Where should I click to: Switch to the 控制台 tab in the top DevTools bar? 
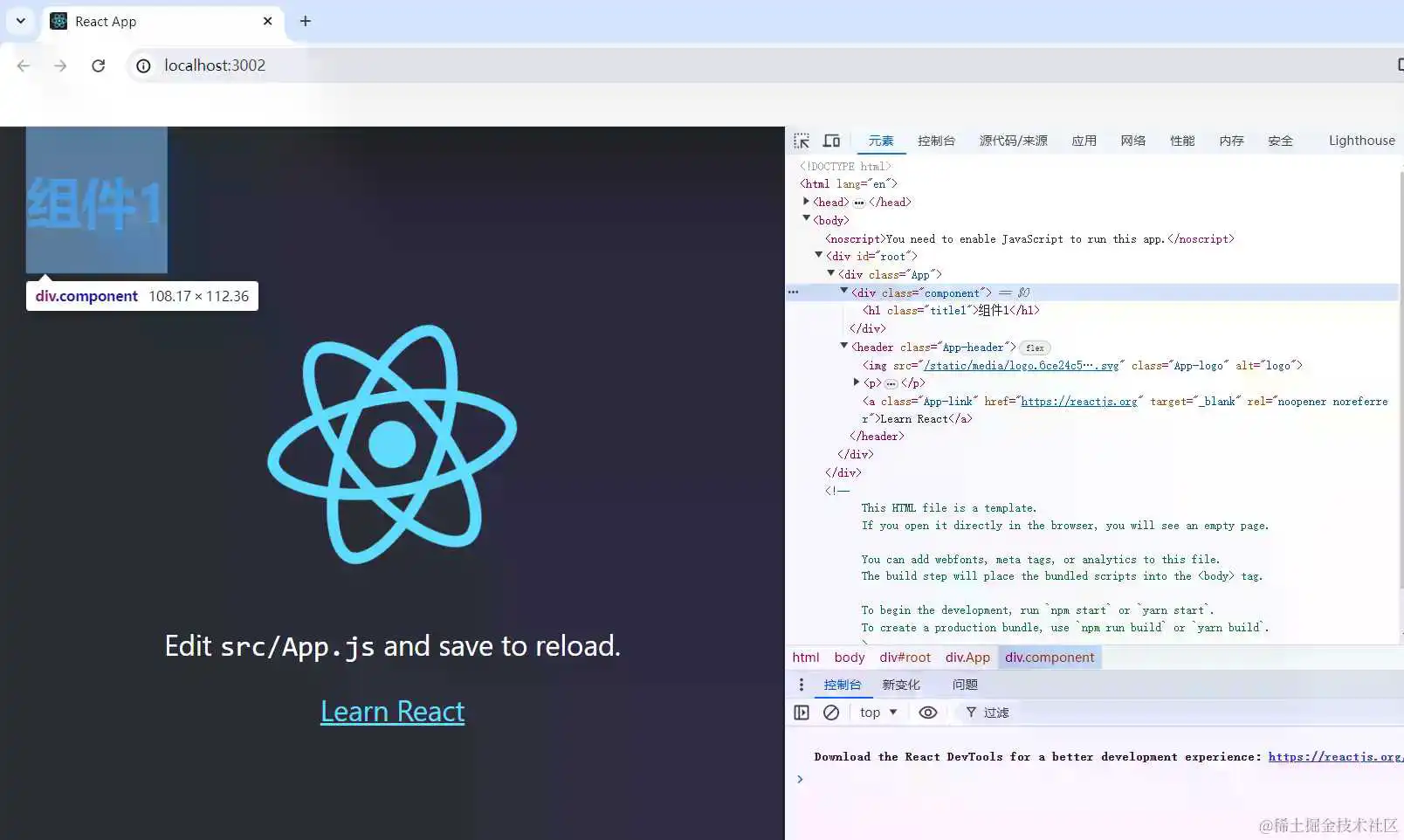[x=936, y=141]
